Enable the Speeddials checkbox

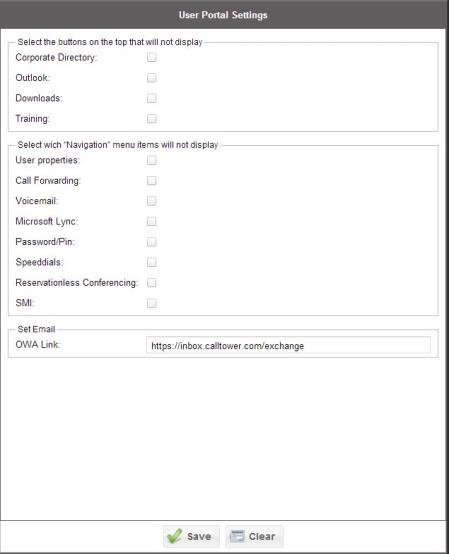[x=152, y=263]
